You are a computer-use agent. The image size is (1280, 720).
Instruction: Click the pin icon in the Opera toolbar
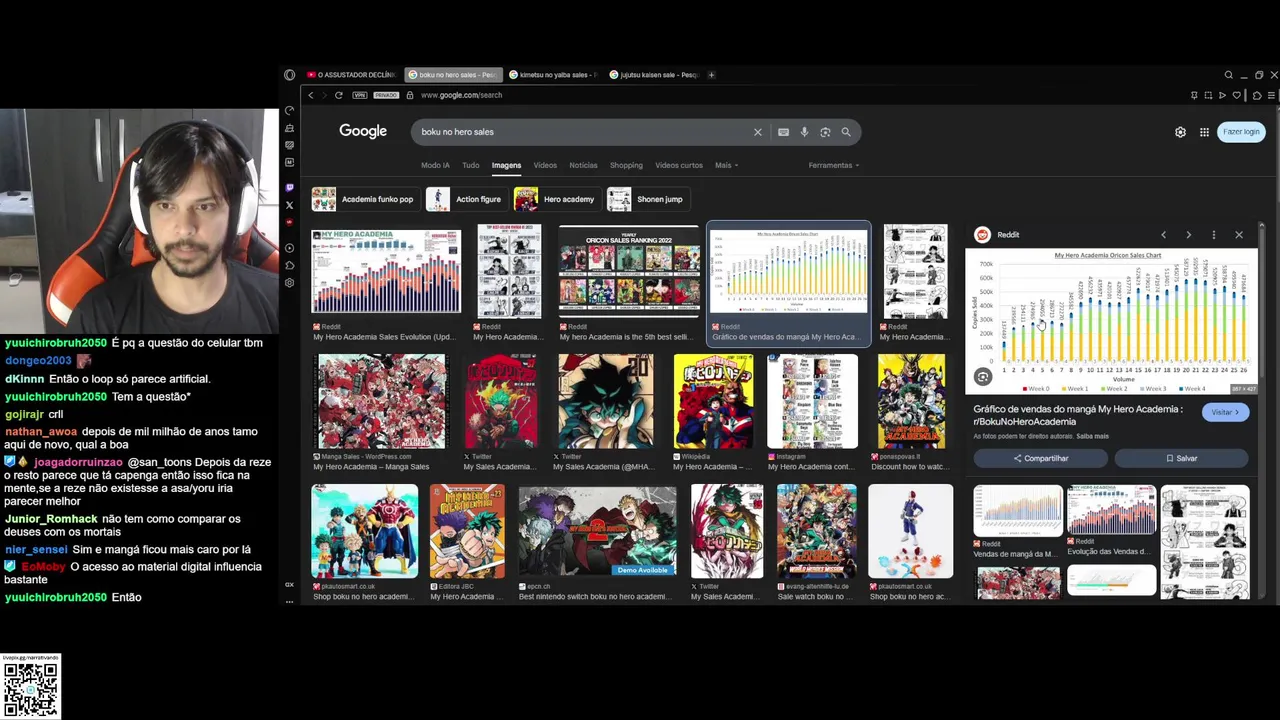pyautogui.click(x=1194, y=96)
